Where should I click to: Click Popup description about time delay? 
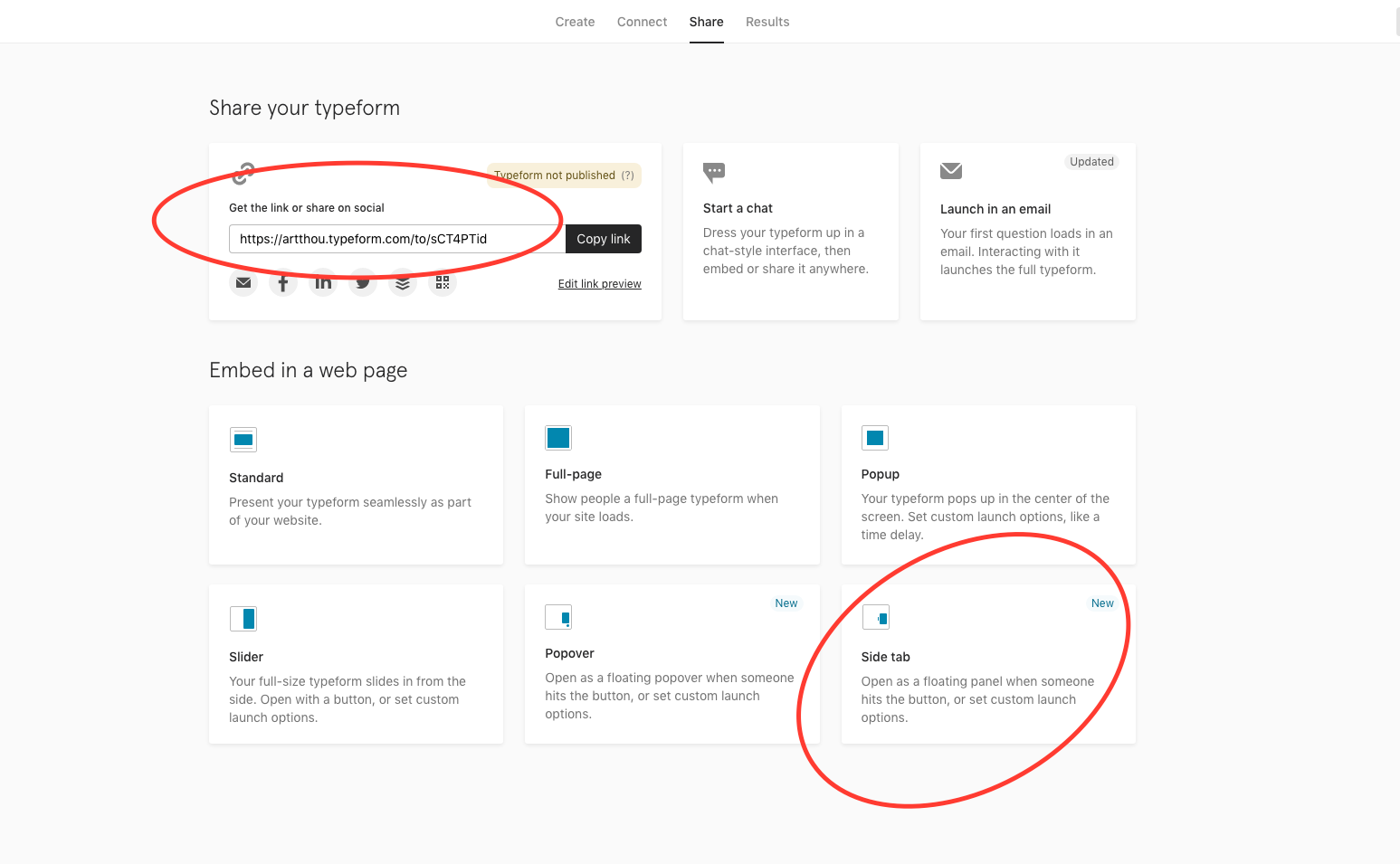coord(986,517)
